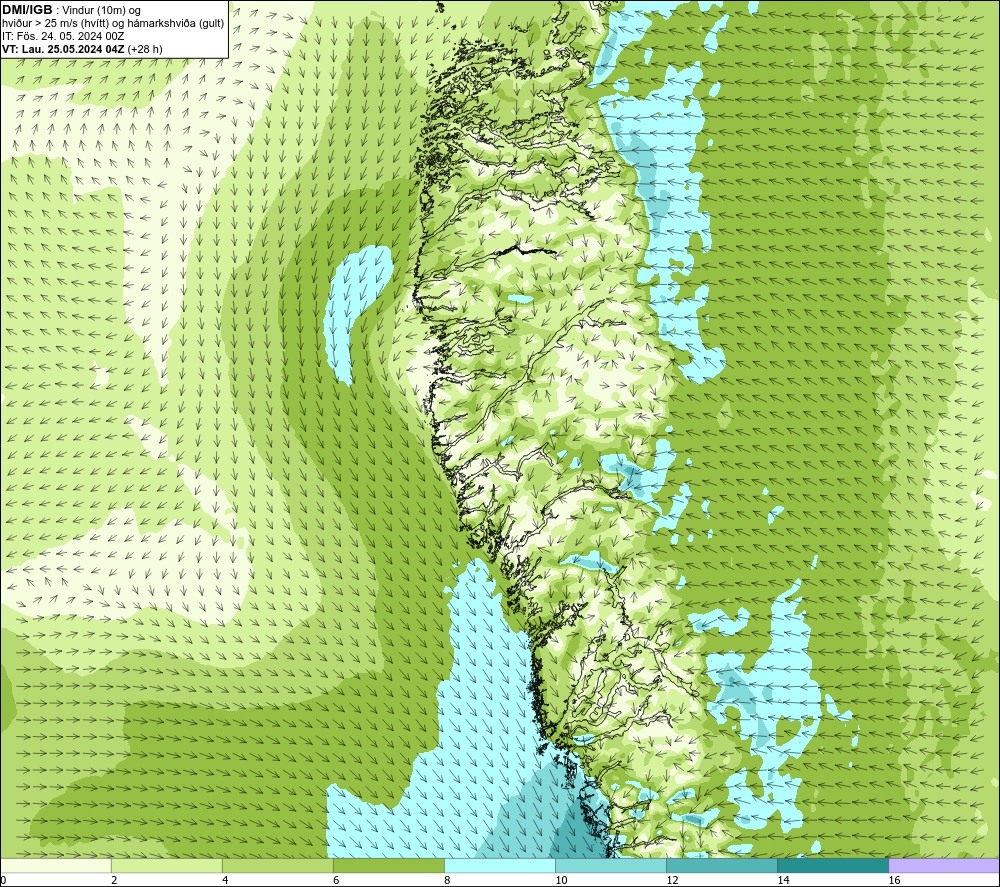
Task: Click the 0–2 m/s palest legend swatch
Action: point(56,866)
